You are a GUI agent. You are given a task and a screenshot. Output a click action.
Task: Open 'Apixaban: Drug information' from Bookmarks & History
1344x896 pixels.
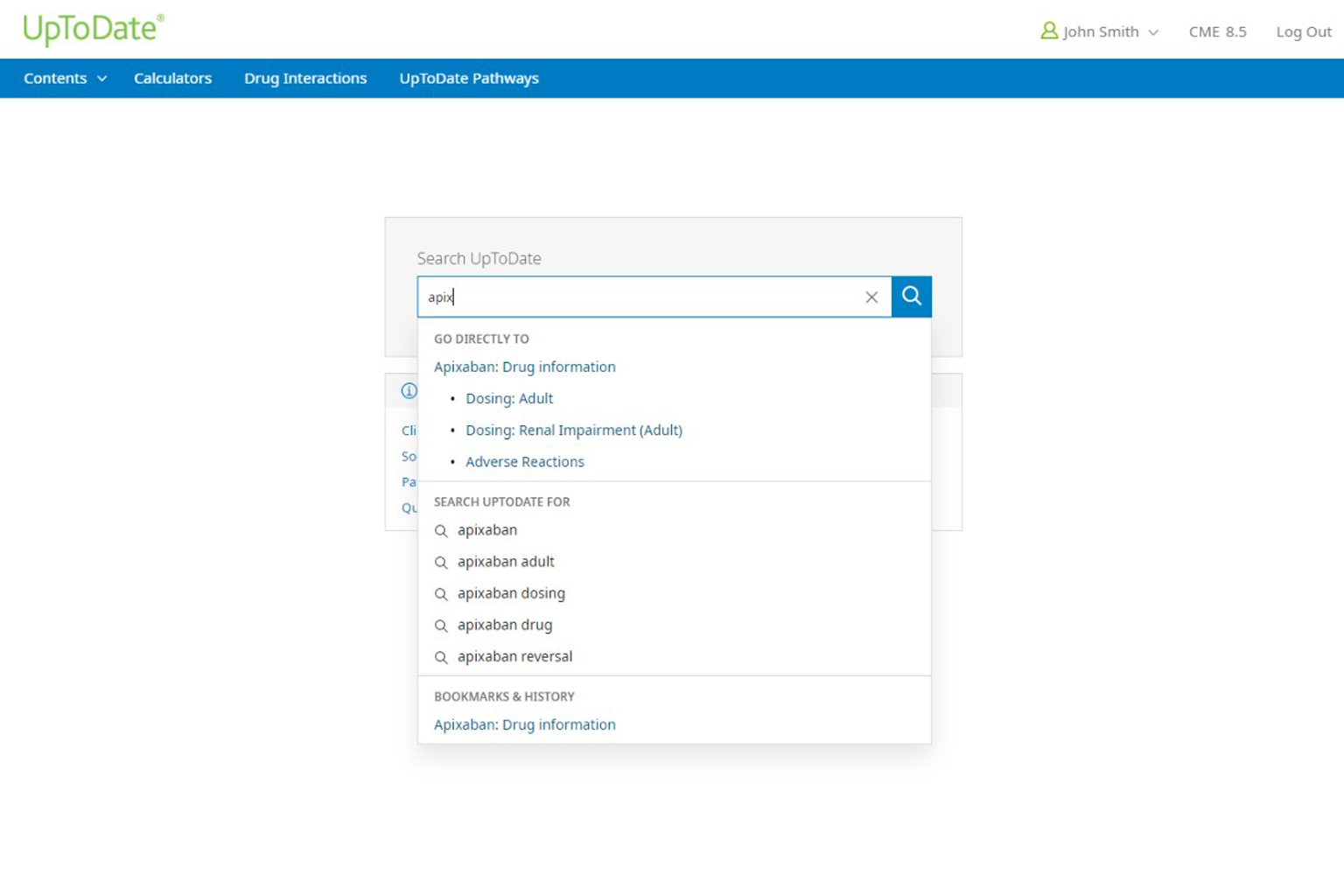pos(524,724)
